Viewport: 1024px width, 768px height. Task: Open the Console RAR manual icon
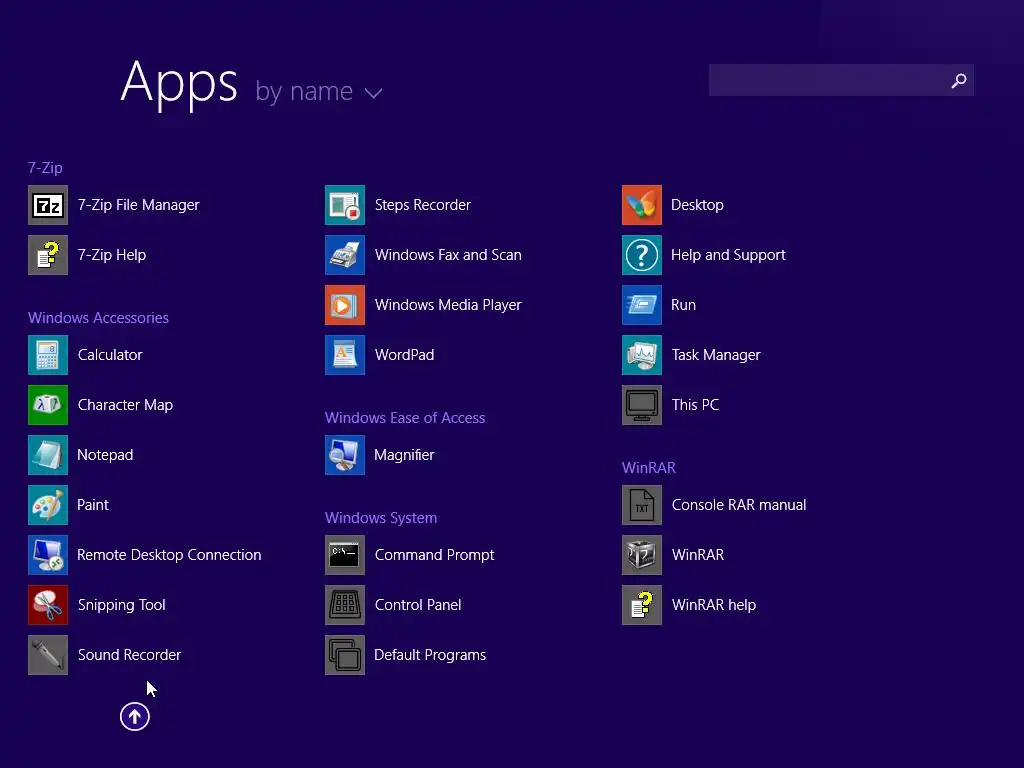point(642,505)
